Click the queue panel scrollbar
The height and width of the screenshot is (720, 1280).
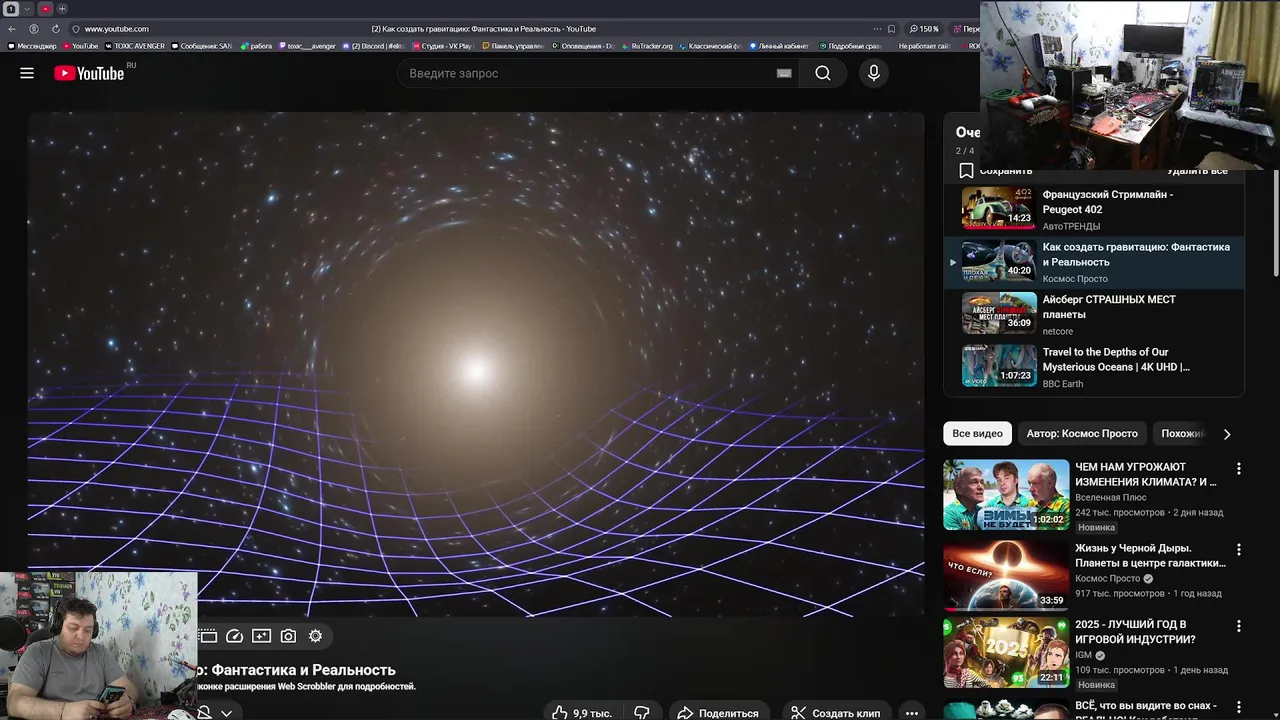(1274, 222)
